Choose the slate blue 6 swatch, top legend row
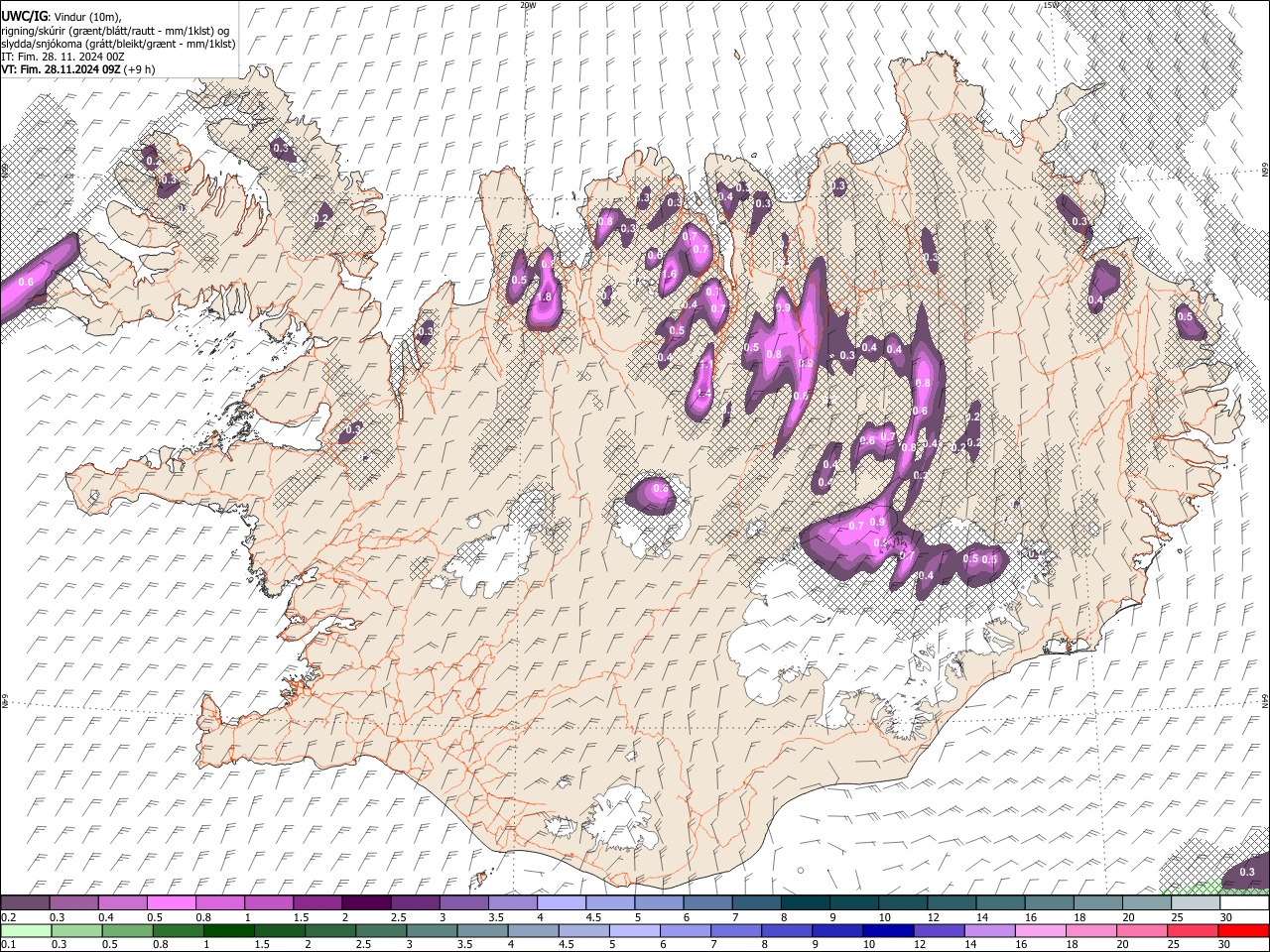Image resolution: width=1270 pixels, height=952 pixels. pos(707,903)
